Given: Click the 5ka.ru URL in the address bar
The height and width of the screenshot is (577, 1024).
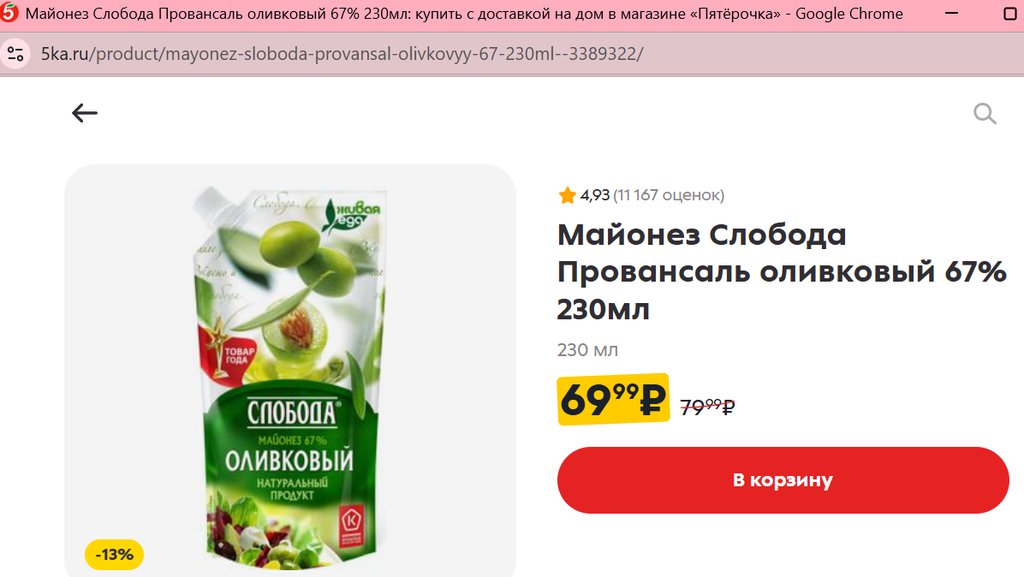Looking at the screenshot, I should (342, 54).
